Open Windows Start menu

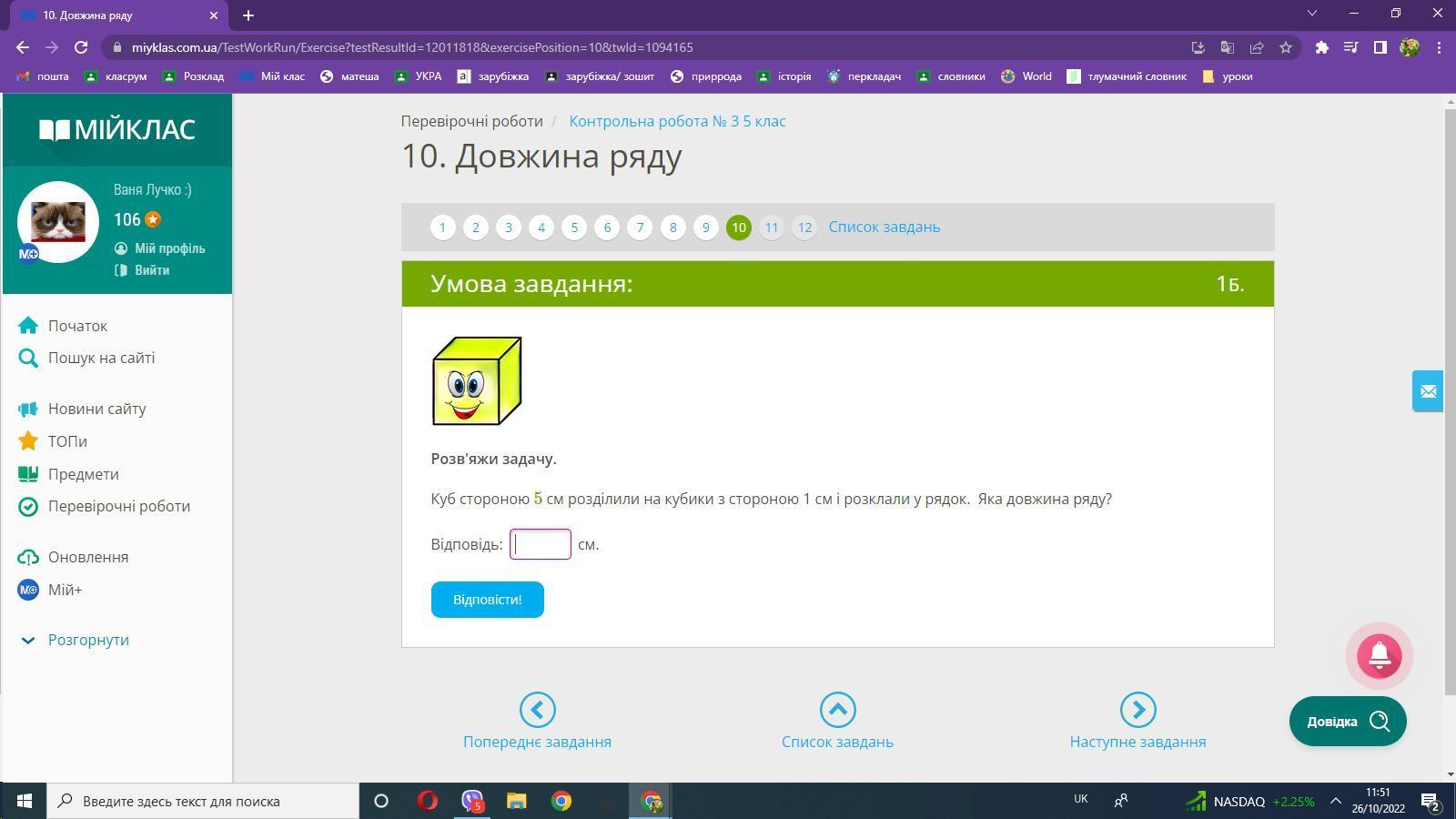click(x=24, y=801)
